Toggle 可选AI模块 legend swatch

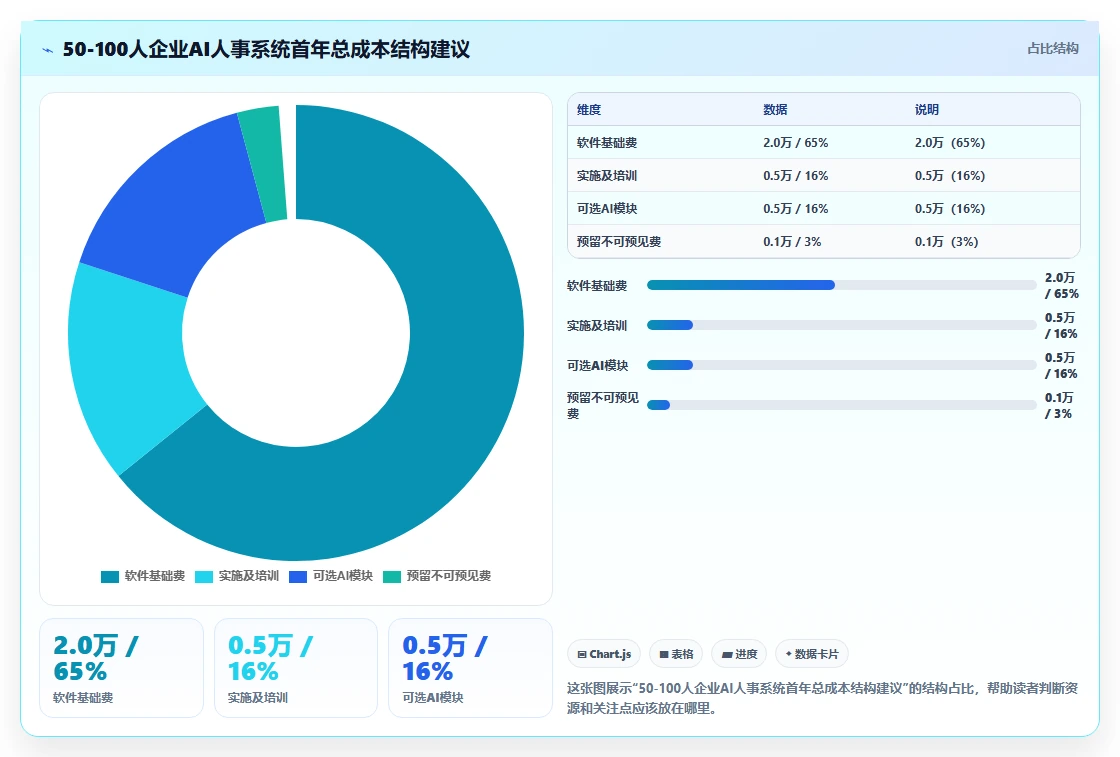pos(298,576)
